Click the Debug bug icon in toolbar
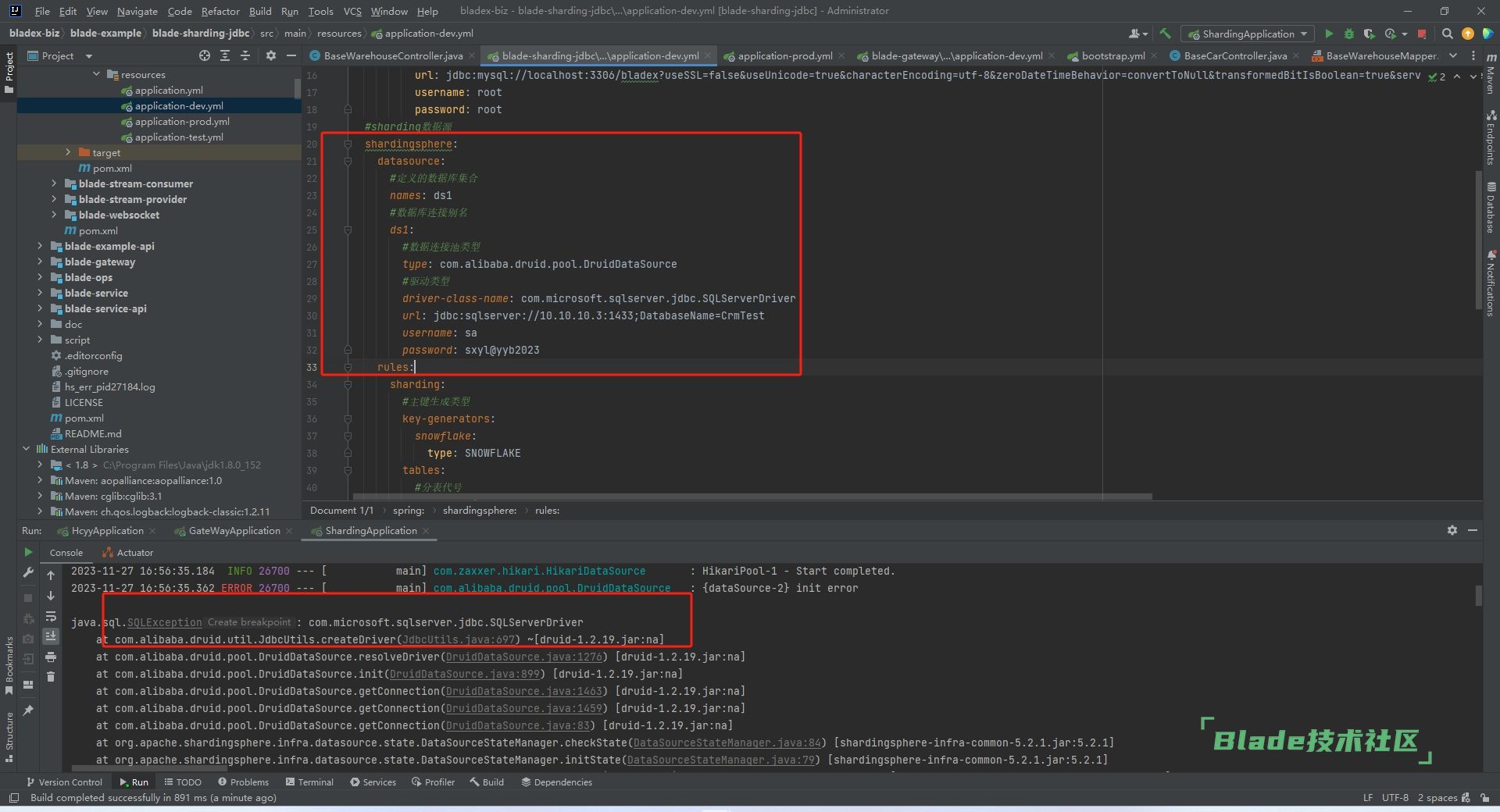 tap(1349, 34)
